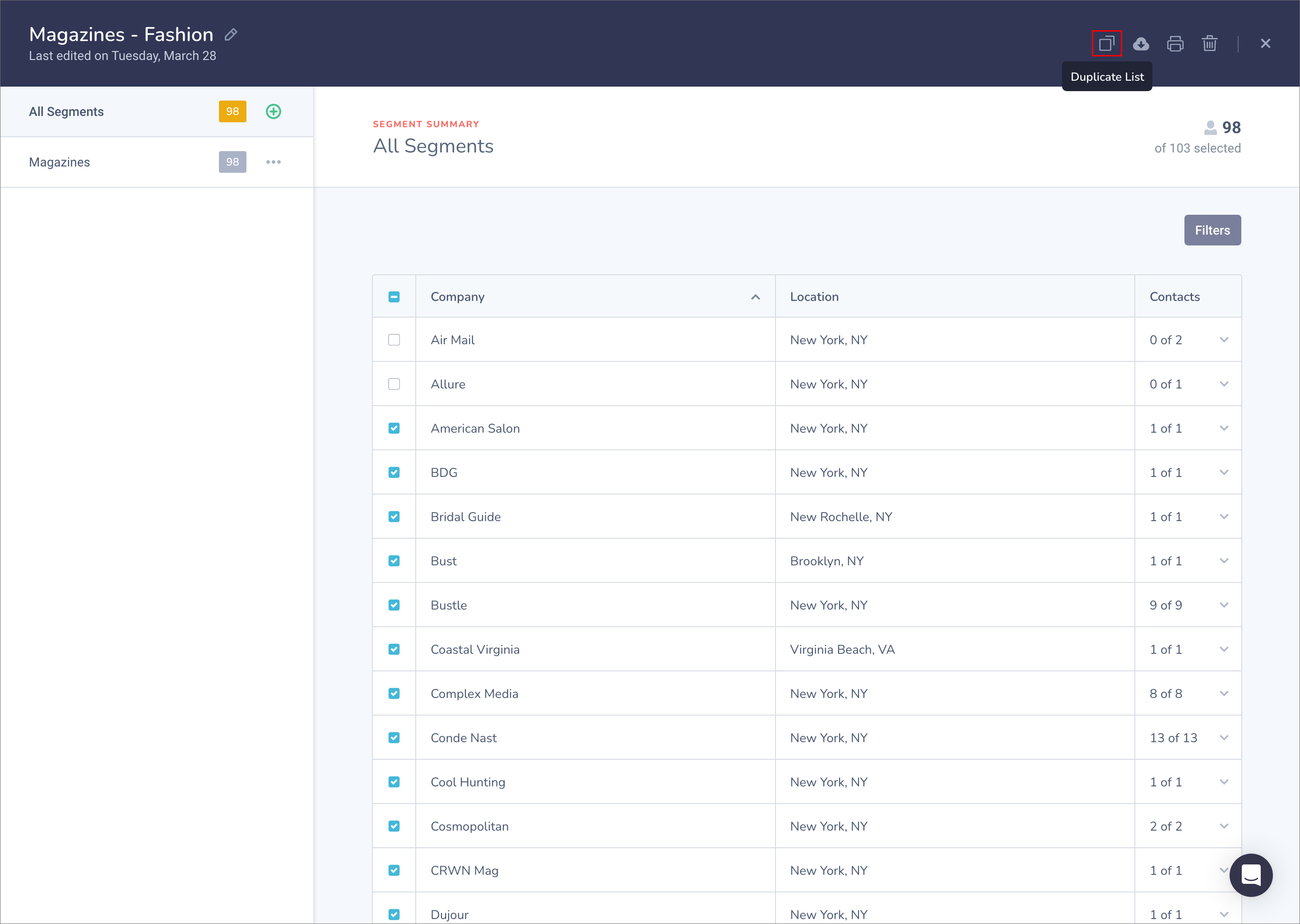Uncheck the American Salon checkbox
This screenshot has height=924, width=1300.
394,429
